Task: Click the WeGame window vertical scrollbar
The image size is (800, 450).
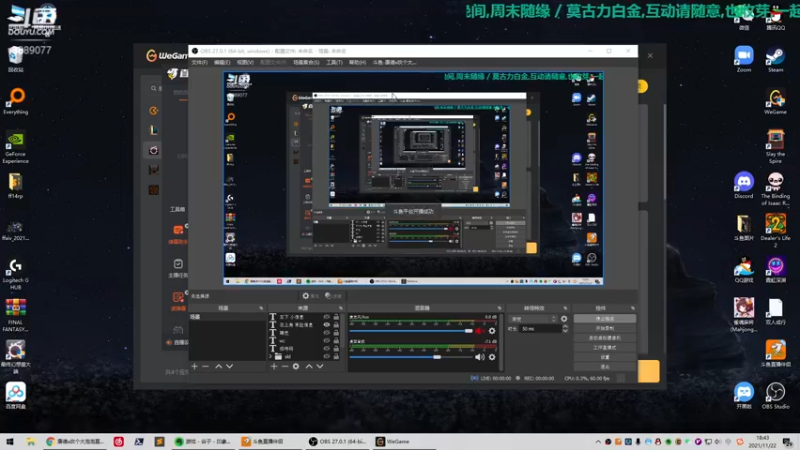Action: [664, 152]
